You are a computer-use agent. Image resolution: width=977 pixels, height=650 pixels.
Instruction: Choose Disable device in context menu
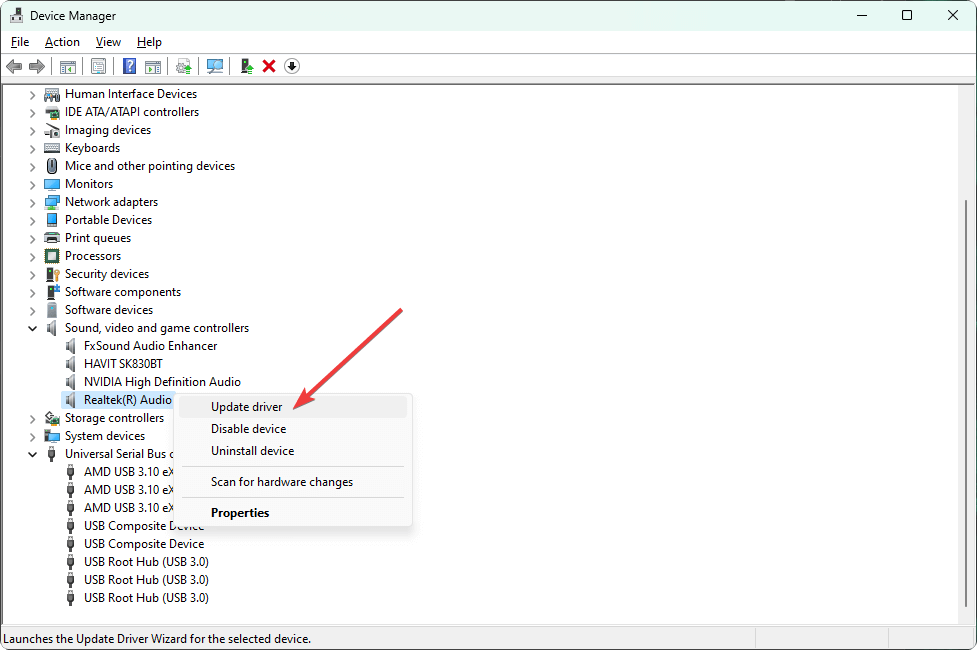(293, 429)
